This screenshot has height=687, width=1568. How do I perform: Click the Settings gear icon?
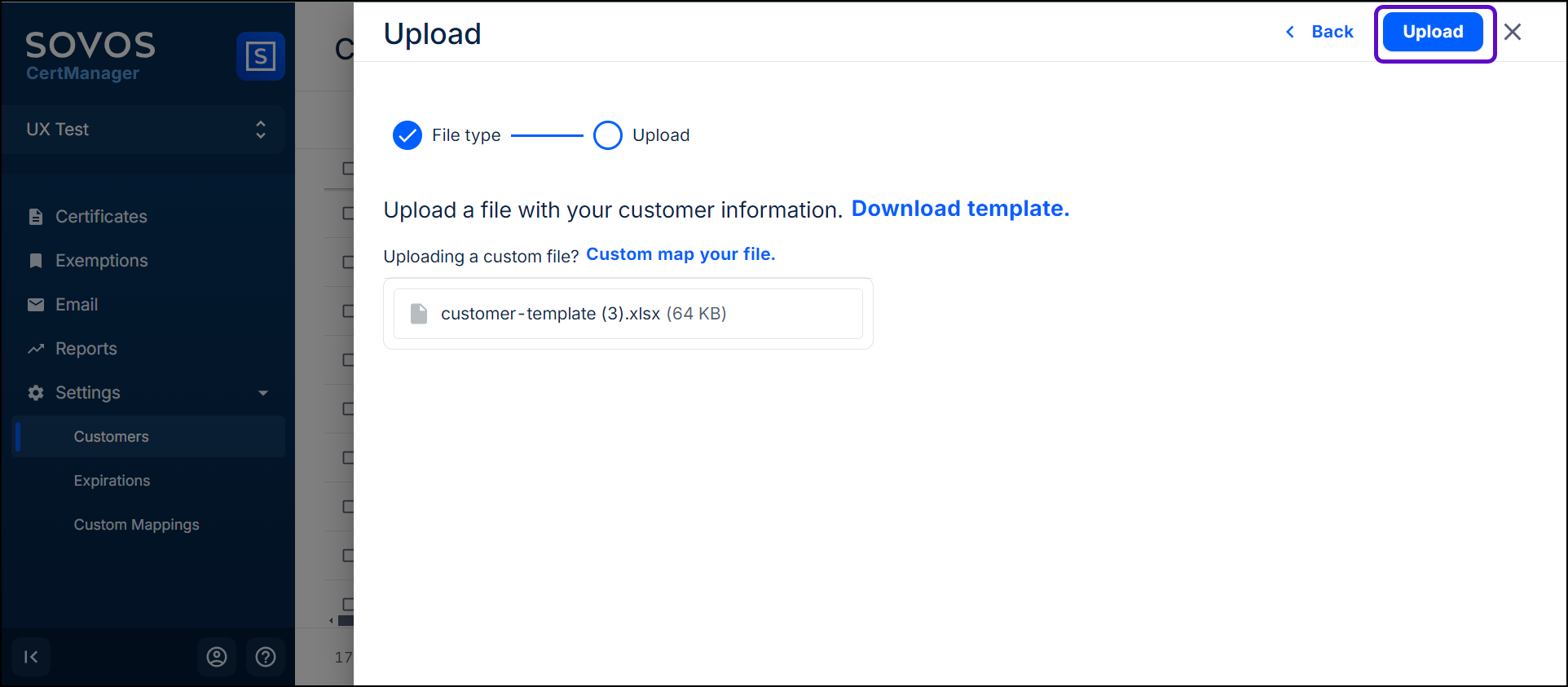click(x=36, y=393)
